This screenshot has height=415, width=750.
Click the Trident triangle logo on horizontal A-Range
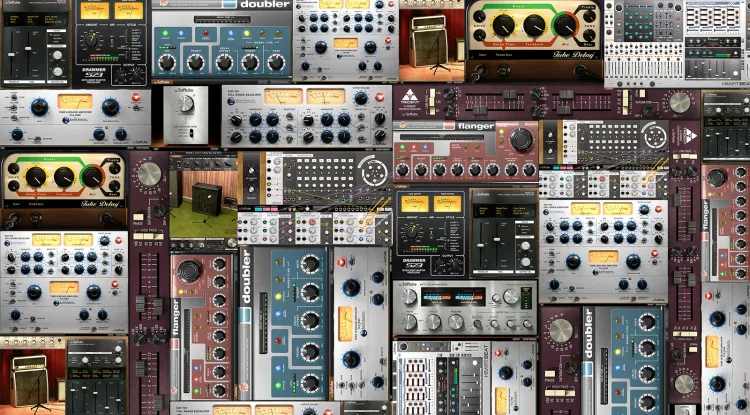pyautogui.click(x=410, y=95)
